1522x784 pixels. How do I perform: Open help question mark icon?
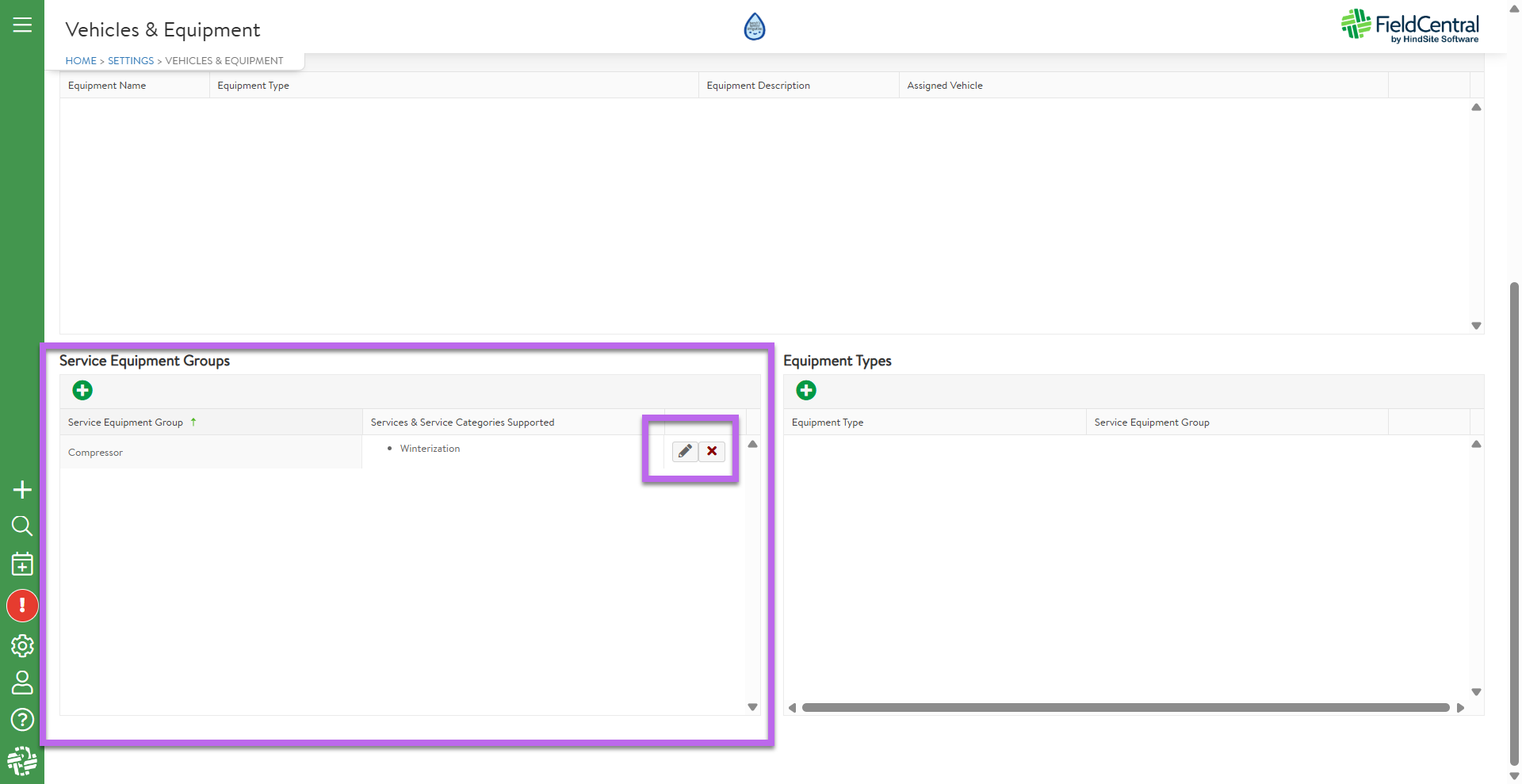(22, 720)
